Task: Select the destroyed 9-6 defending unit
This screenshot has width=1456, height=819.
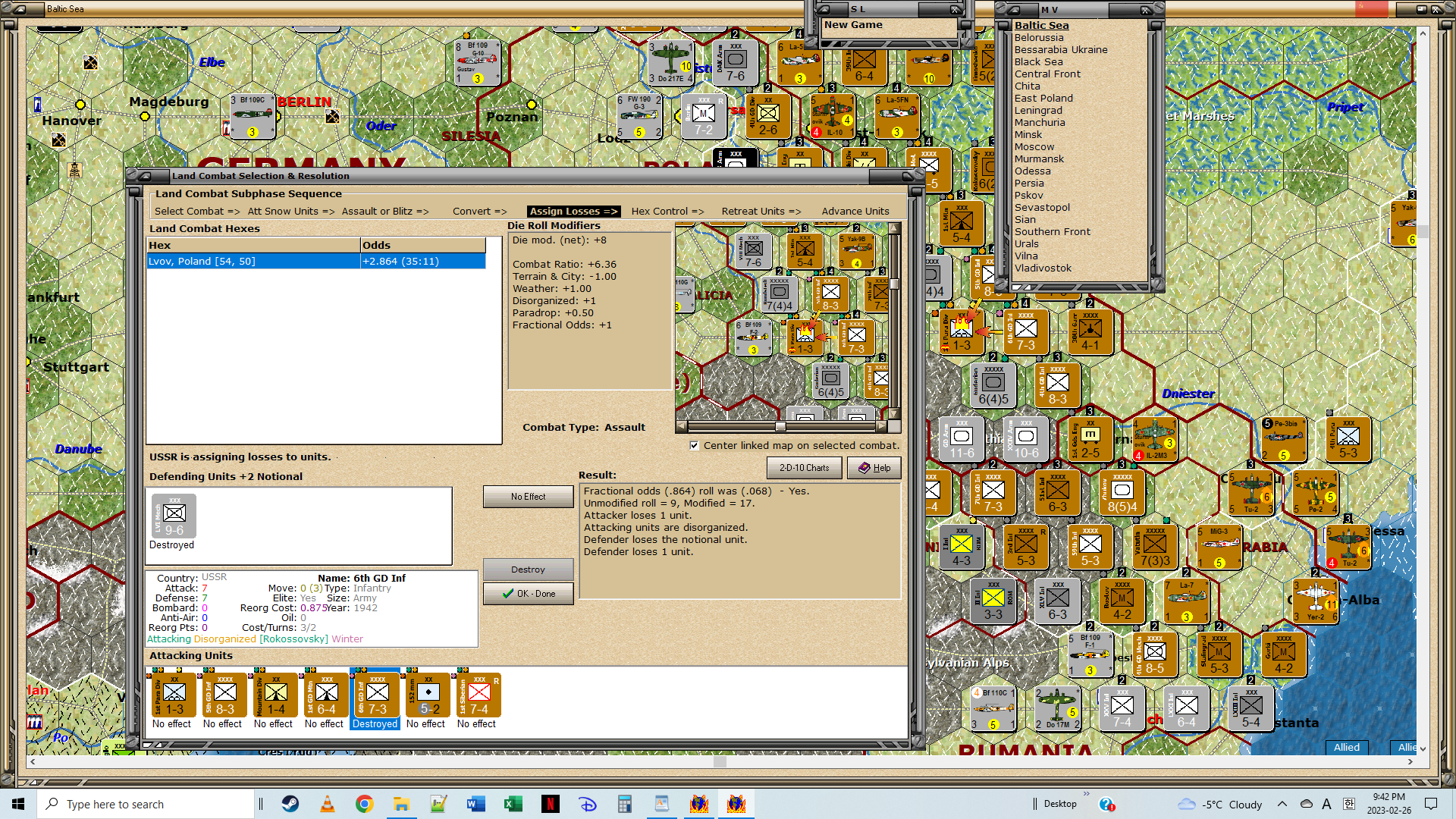Action: [x=173, y=516]
